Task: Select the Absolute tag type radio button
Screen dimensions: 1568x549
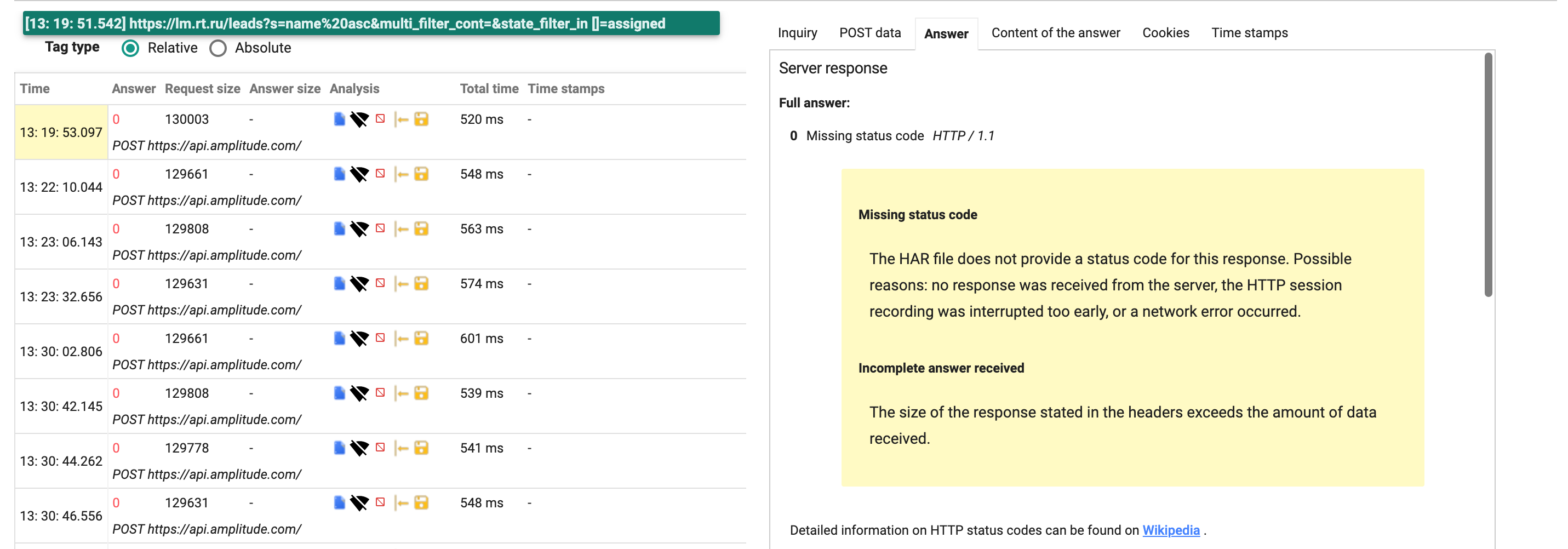Action: (x=218, y=48)
